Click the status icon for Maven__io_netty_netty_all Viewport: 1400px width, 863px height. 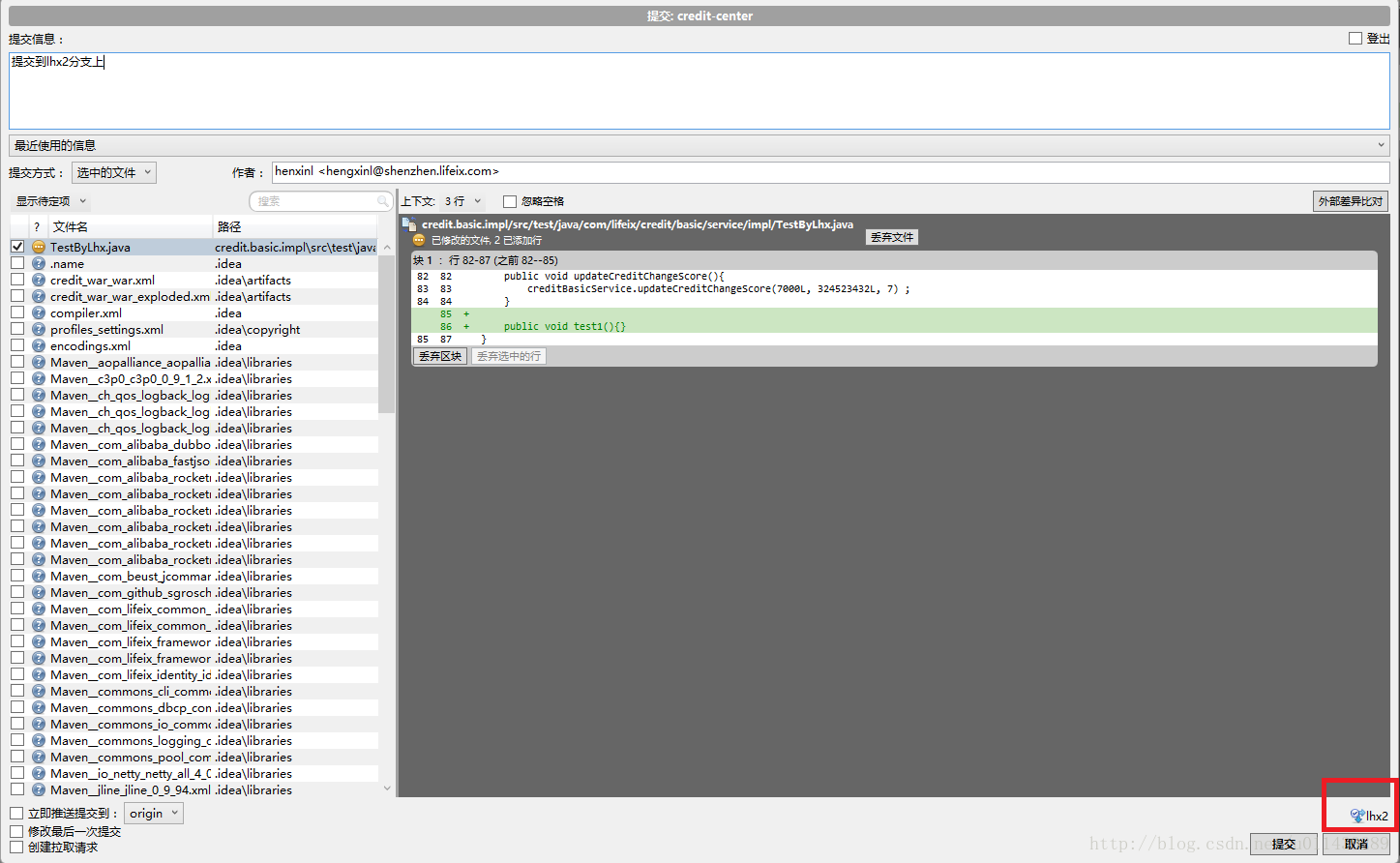pyautogui.click(x=39, y=773)
